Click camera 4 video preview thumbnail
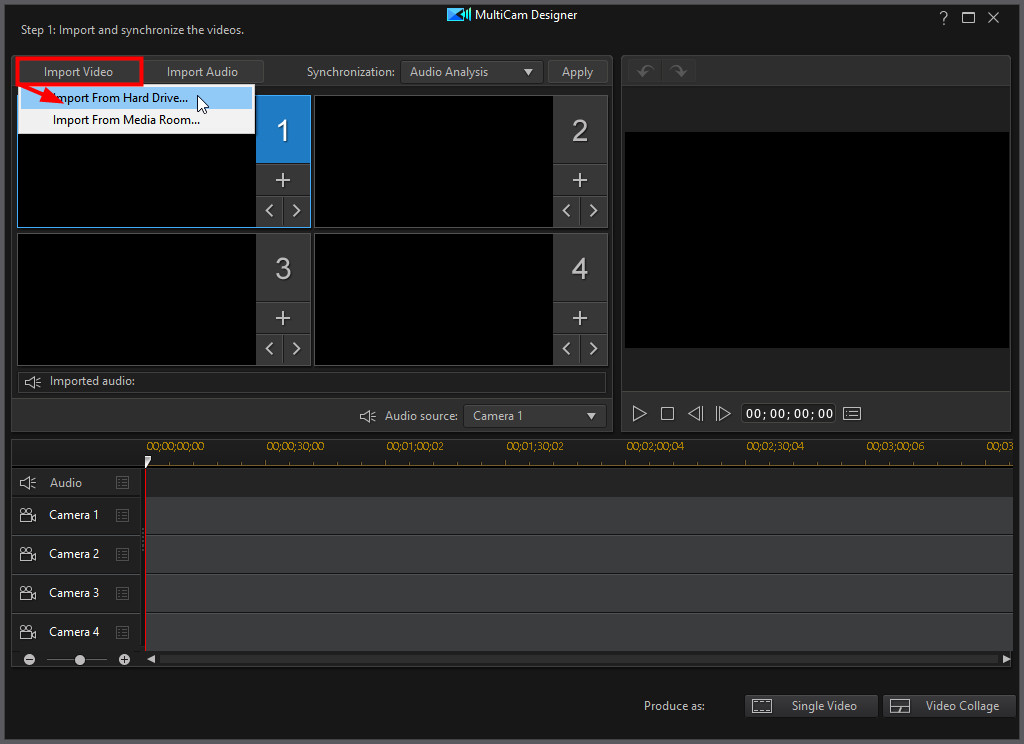1024x744 pixels. (x=434, y=300)
